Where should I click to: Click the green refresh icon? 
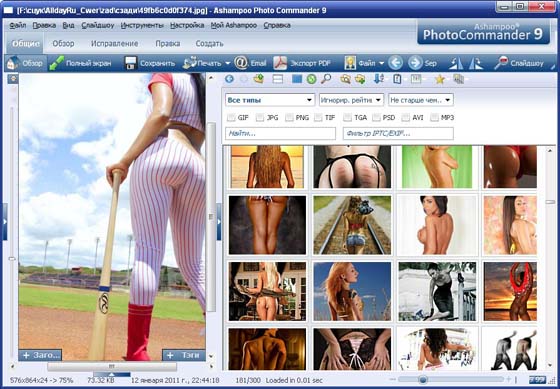[311, 79]
